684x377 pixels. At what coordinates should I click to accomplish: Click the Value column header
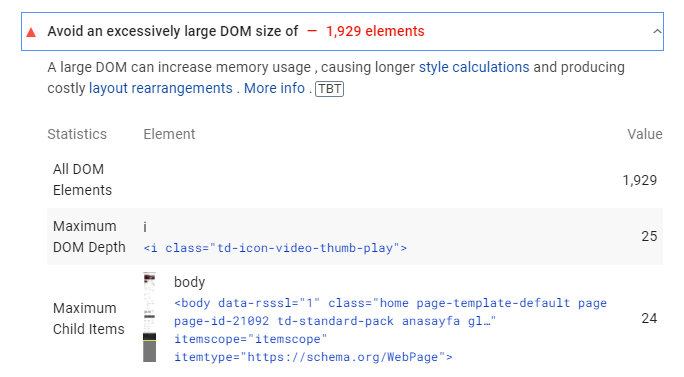tap(645, 134)
